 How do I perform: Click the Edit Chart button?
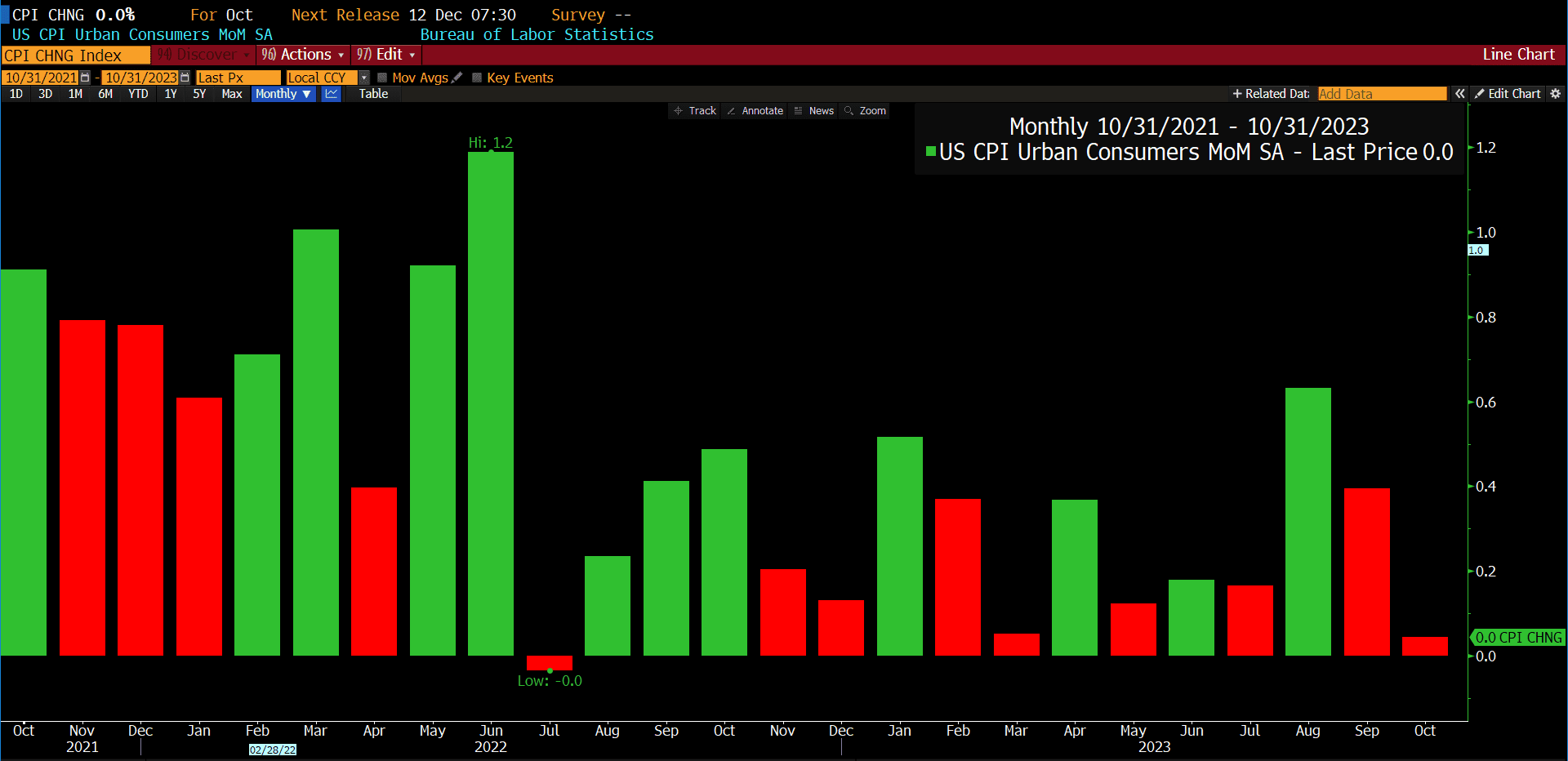tap(1508, 94)
